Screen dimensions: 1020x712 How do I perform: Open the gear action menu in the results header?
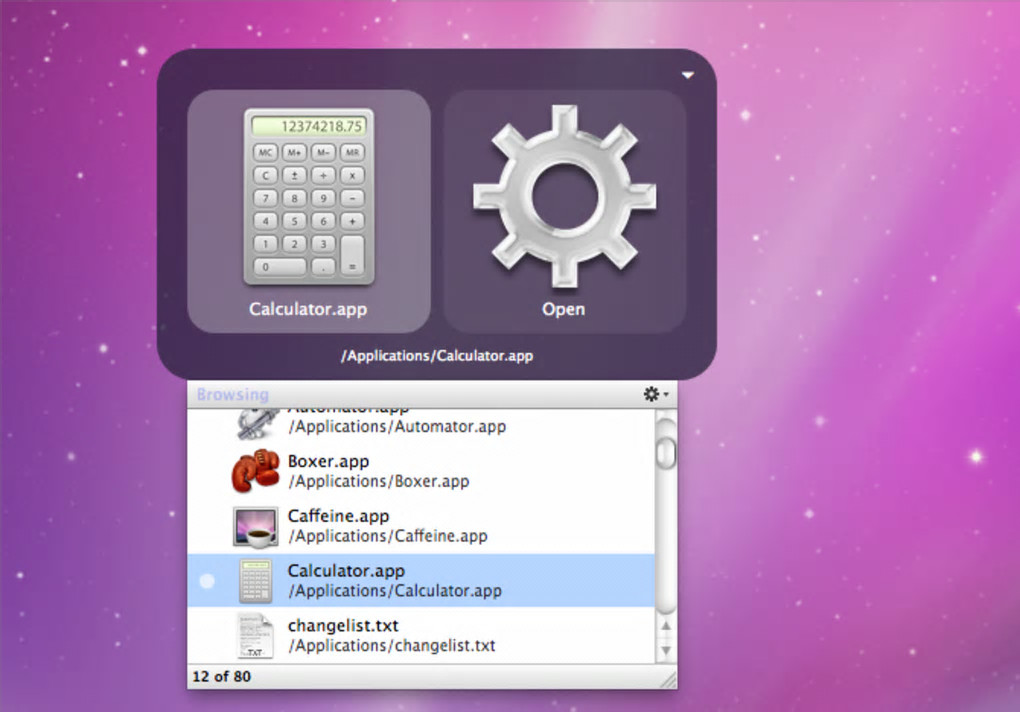click(656, 394)
